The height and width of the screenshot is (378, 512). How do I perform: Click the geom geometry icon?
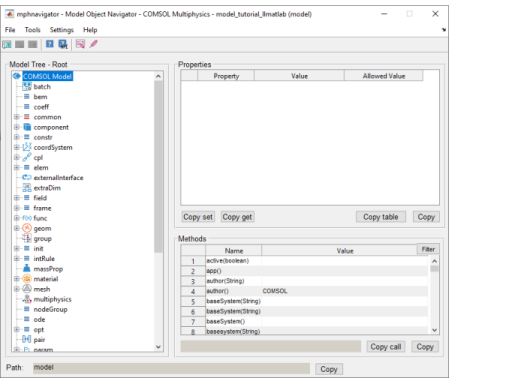point(27,228)
